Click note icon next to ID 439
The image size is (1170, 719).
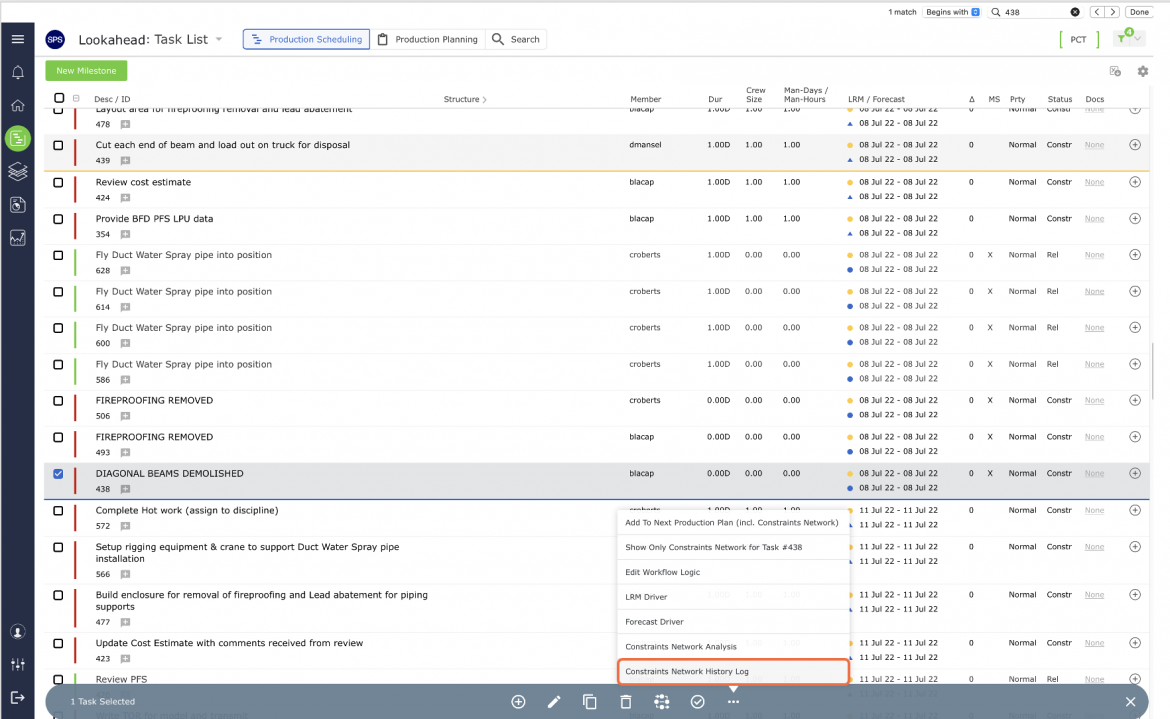click(125, 160)
